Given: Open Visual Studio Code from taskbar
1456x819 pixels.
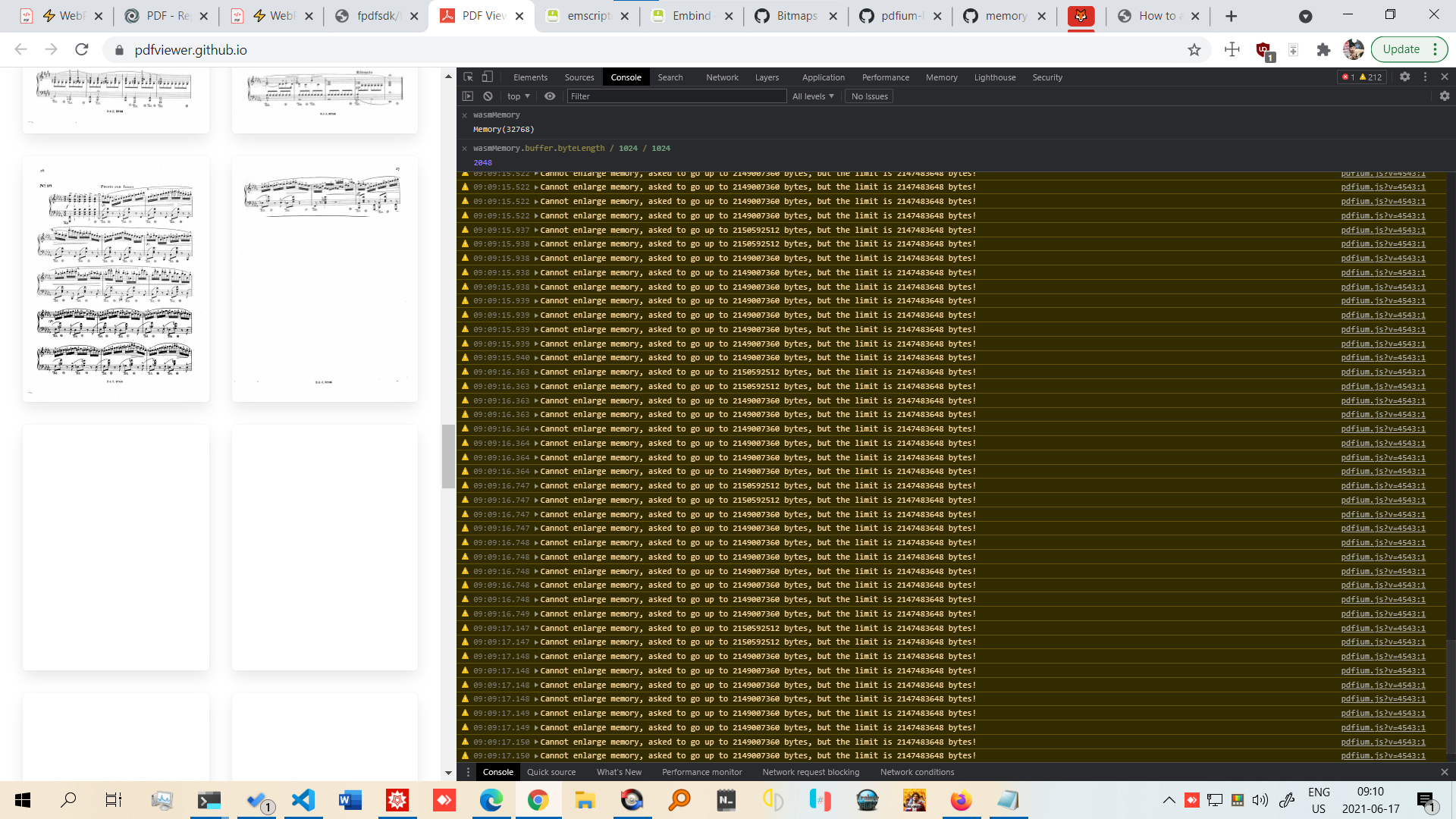Looking at the screenshot, I should click(x=303, y=800).
